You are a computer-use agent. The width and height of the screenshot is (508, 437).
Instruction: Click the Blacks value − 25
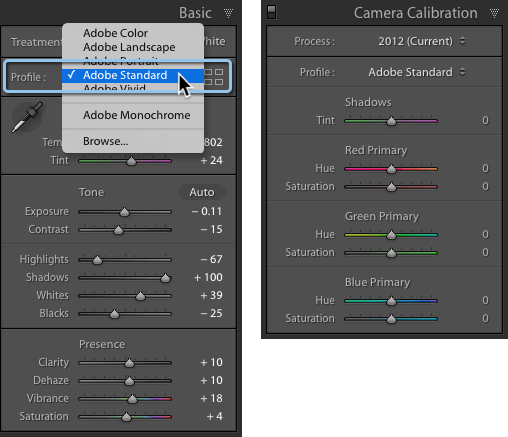pyautogui.click(x=211, y=313)
